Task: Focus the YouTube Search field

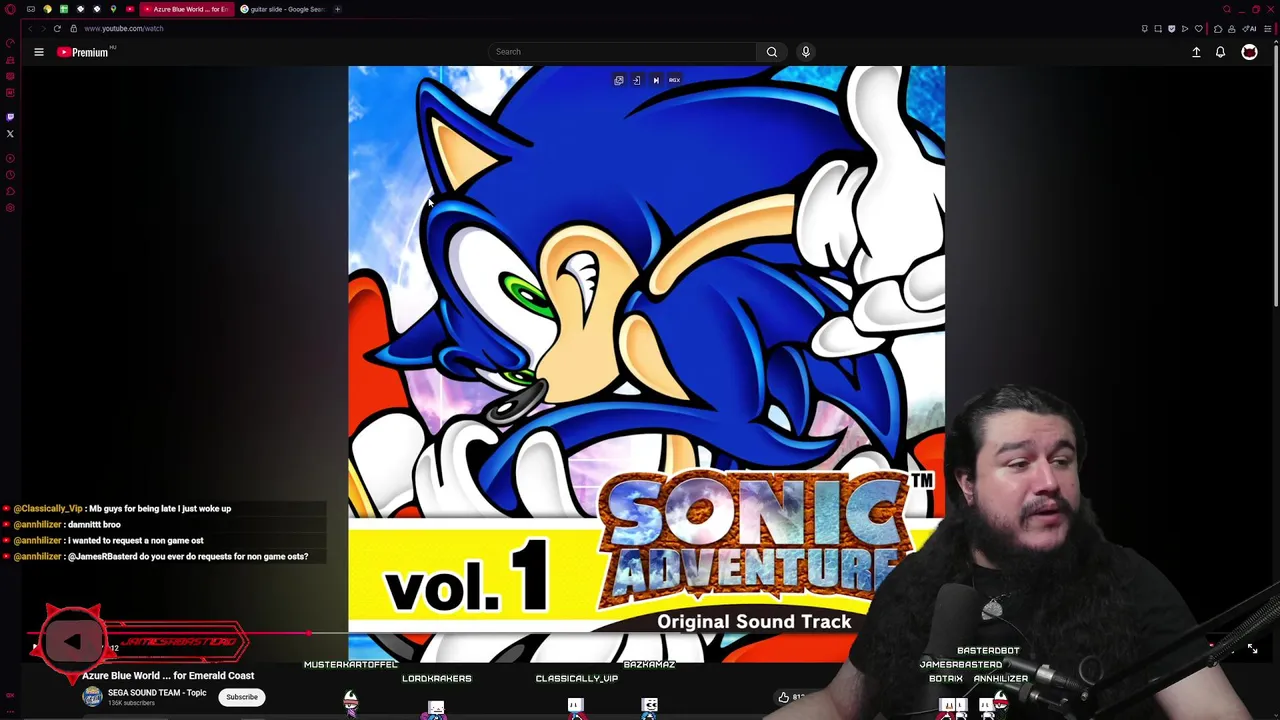Action: 624,52
